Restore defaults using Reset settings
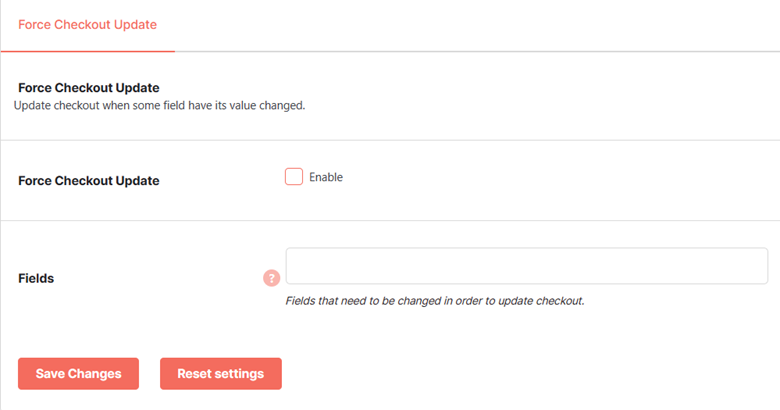The width and height of the screenshot is (780, 410). coord(221,374)
